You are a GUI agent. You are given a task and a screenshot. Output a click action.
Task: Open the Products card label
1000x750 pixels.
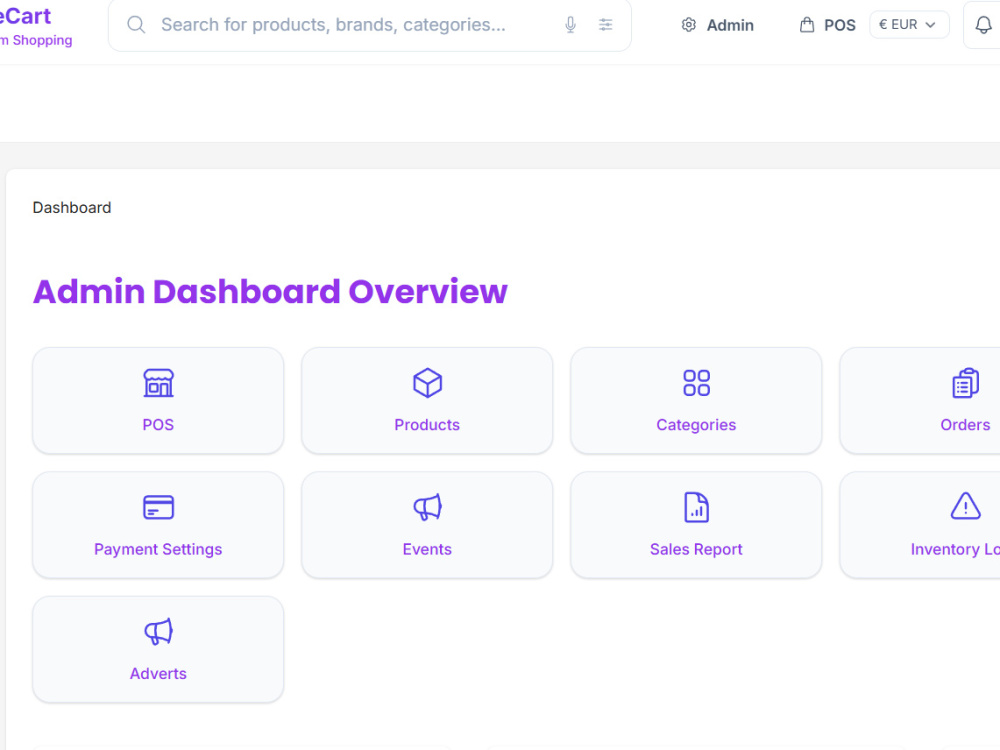pos(427,425)
